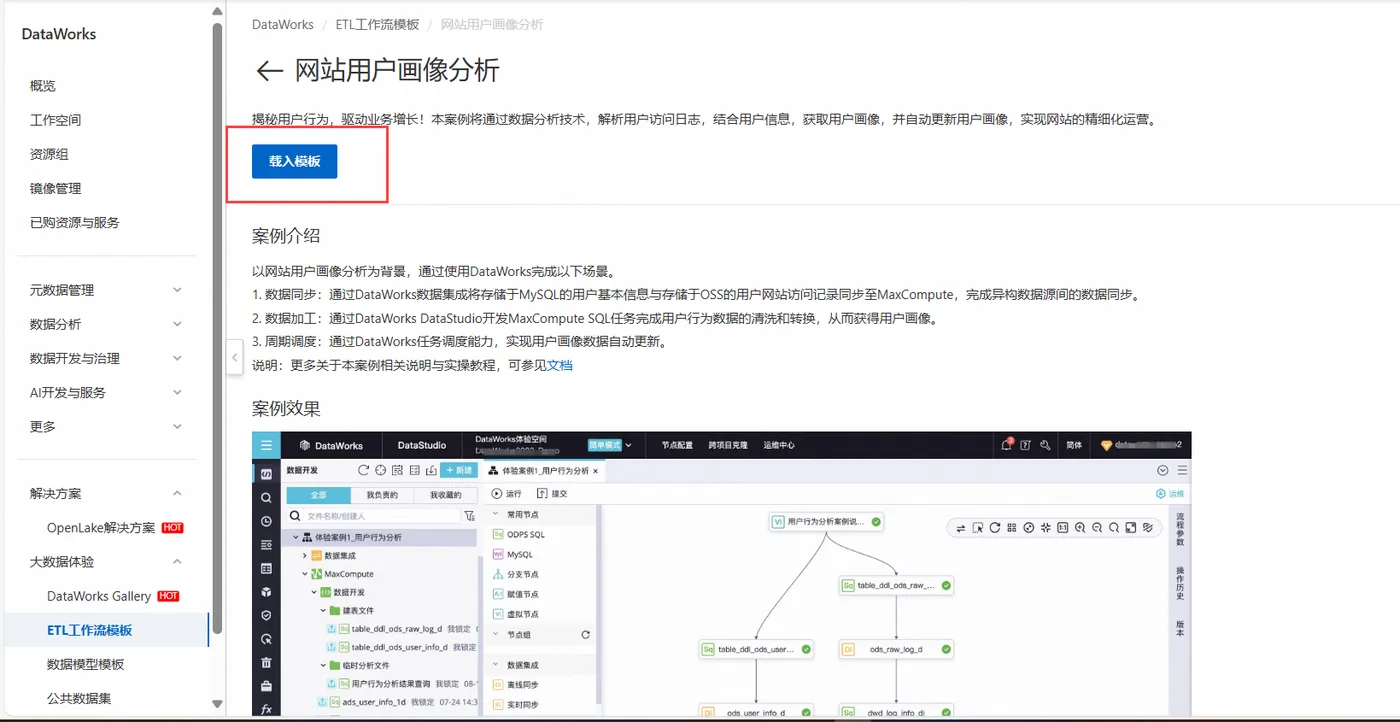Click the 案例效果 section heading

coord(286,408)
